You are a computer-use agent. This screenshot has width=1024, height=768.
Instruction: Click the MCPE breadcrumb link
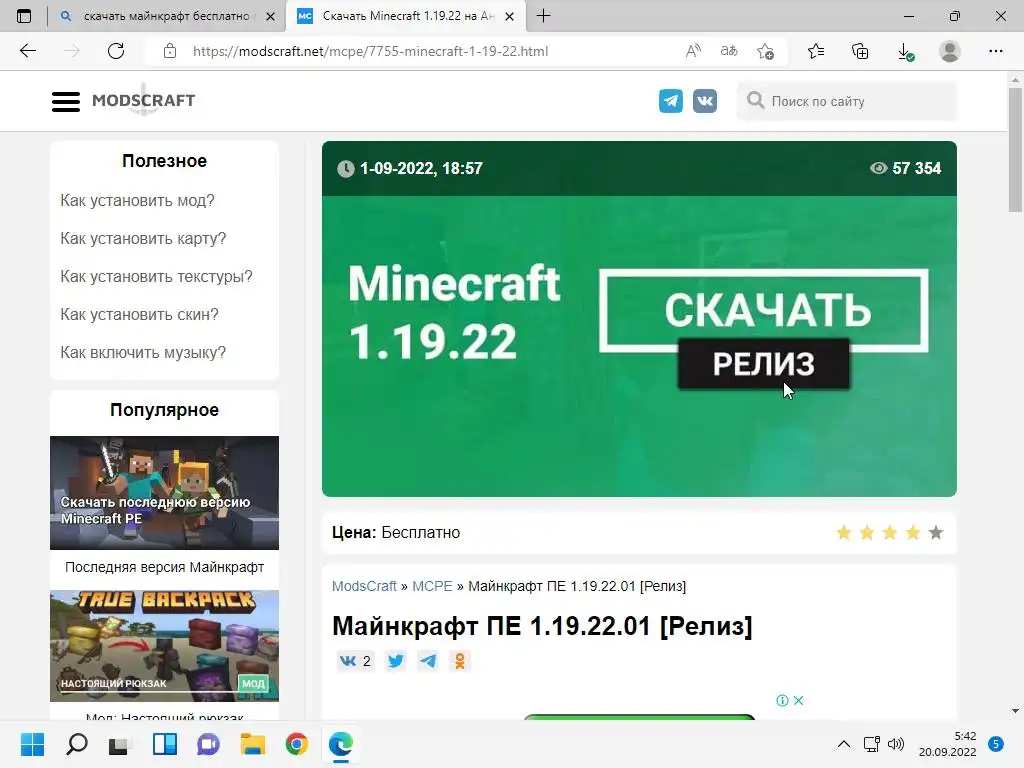432,586
